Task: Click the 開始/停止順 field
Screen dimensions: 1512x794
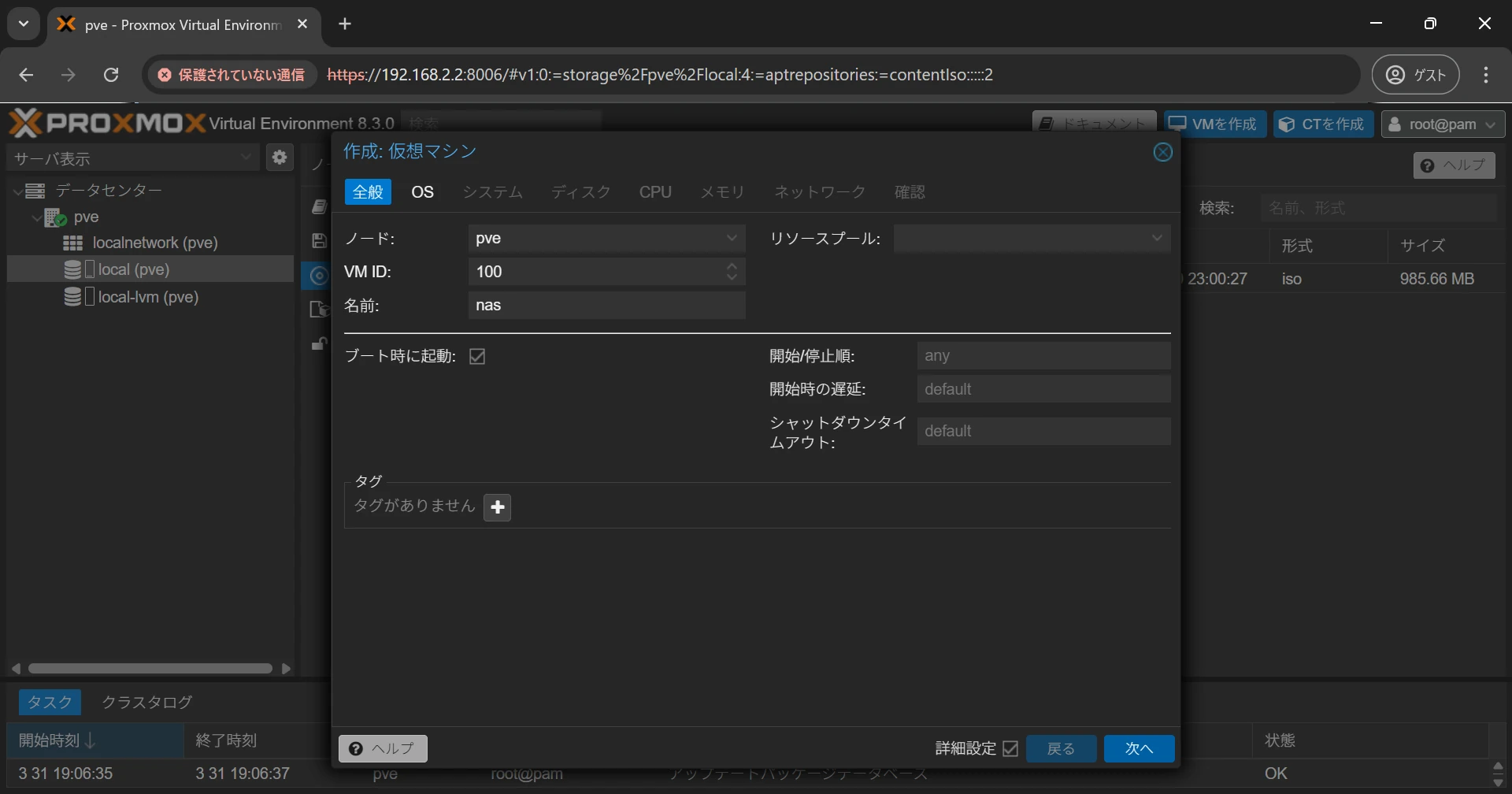Action: click(x=1043, y=355)
